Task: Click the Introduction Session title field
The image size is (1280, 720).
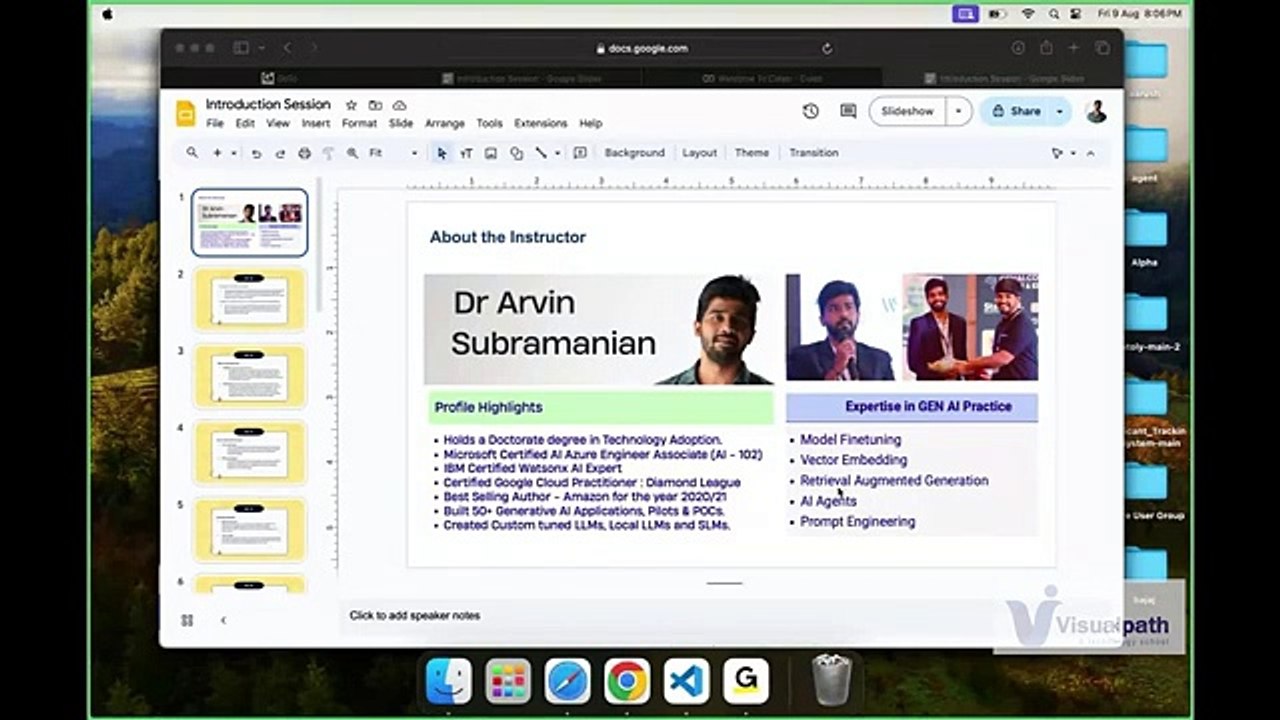Action: coord(268,104)
